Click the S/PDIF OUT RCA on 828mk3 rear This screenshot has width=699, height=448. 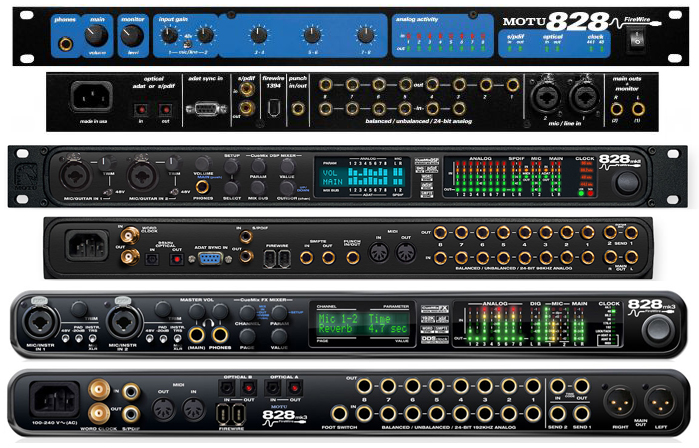(131, 414)
